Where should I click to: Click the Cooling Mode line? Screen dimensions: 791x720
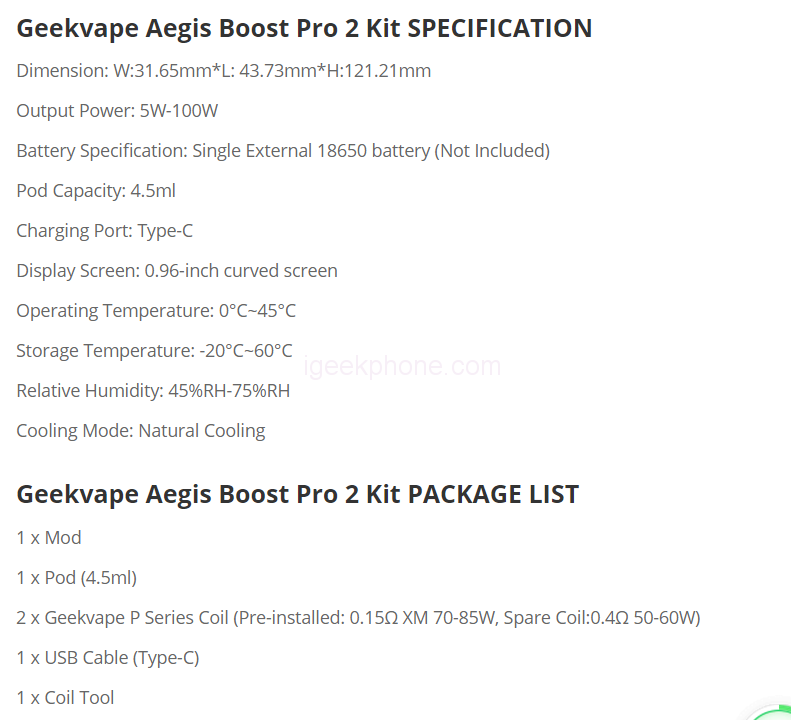141,431
